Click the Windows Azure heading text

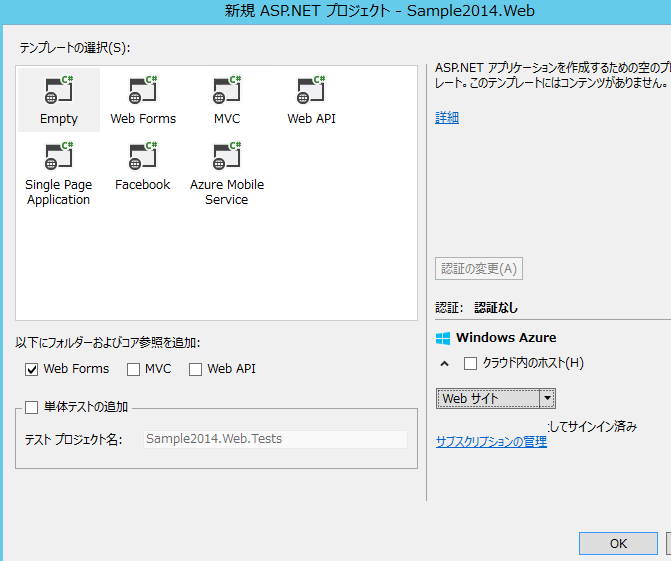coord(506,338)
